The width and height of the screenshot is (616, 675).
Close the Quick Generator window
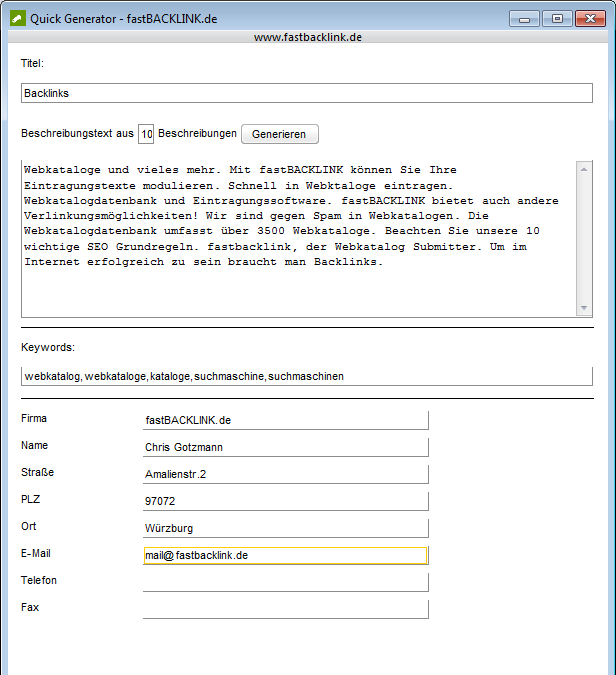(590, 19)
